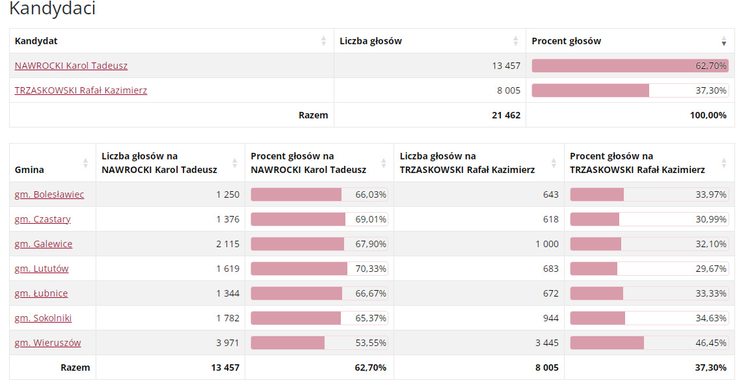Open NAWROCKI Karol Tadeusz candidate link
750x387 pixels.
(71, 66)
